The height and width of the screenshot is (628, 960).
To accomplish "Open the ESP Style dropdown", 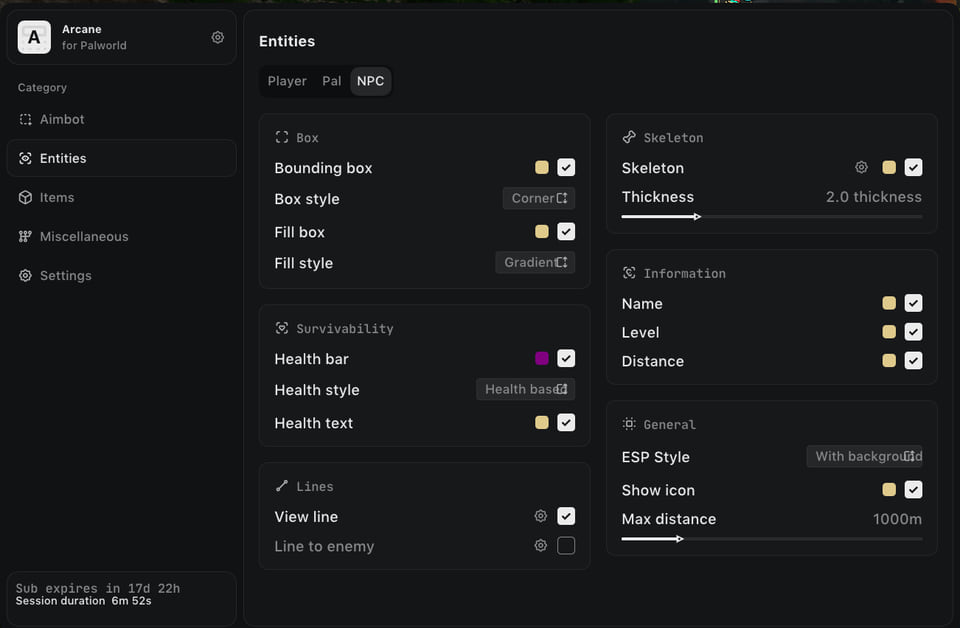I will [864, 457].
